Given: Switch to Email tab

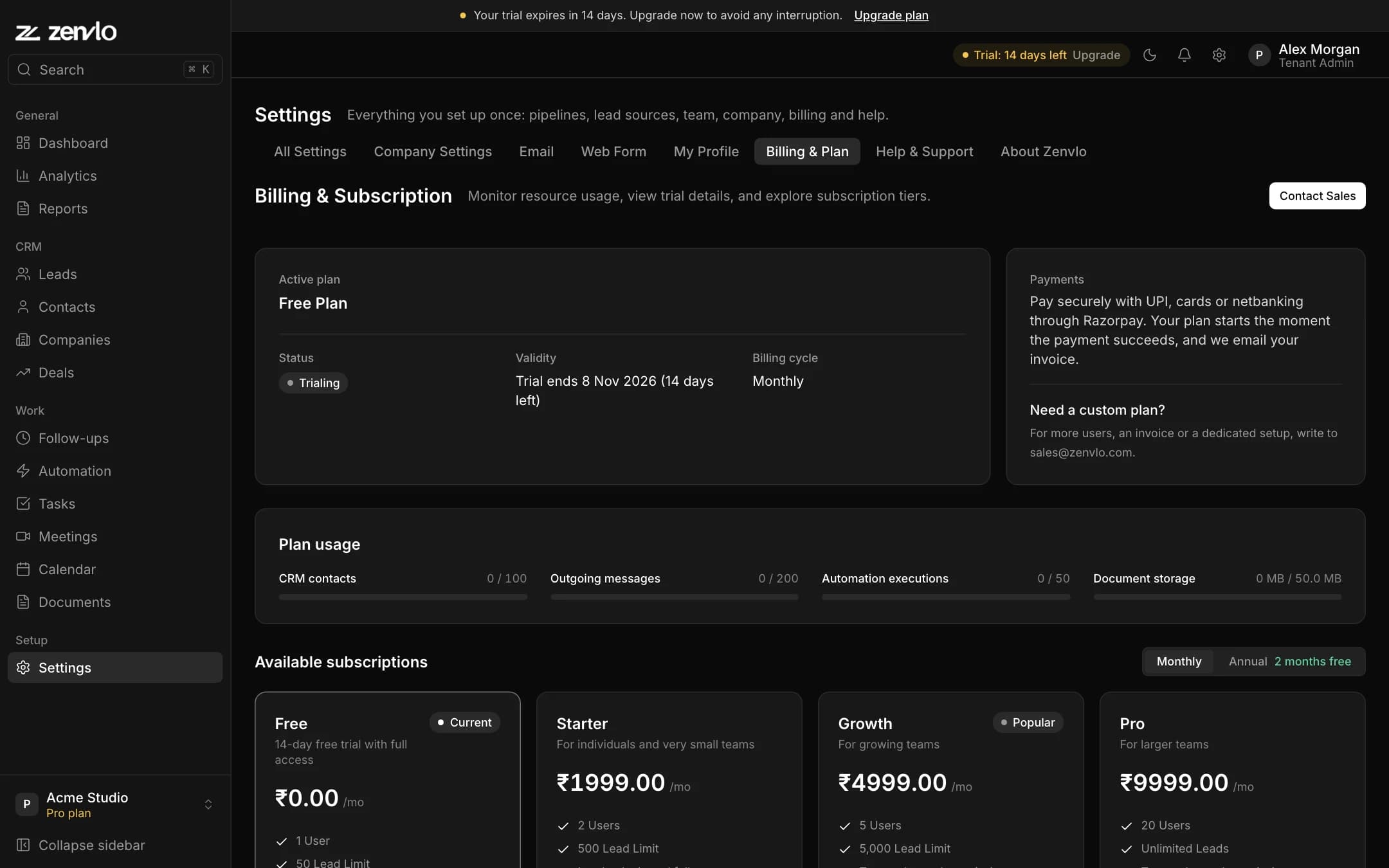Looking at the screenshot, I should click(x=536, y=152).
